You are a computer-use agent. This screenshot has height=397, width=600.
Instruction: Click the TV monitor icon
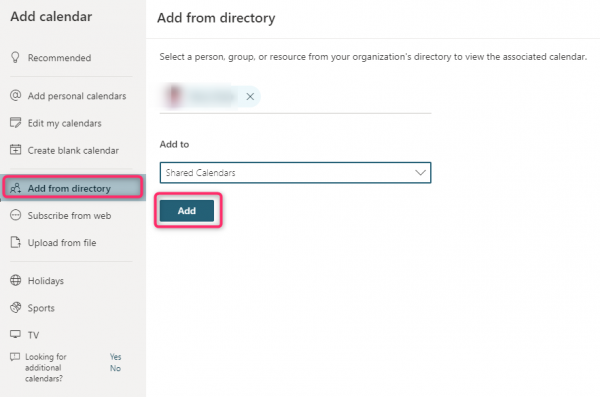(15, 334)
